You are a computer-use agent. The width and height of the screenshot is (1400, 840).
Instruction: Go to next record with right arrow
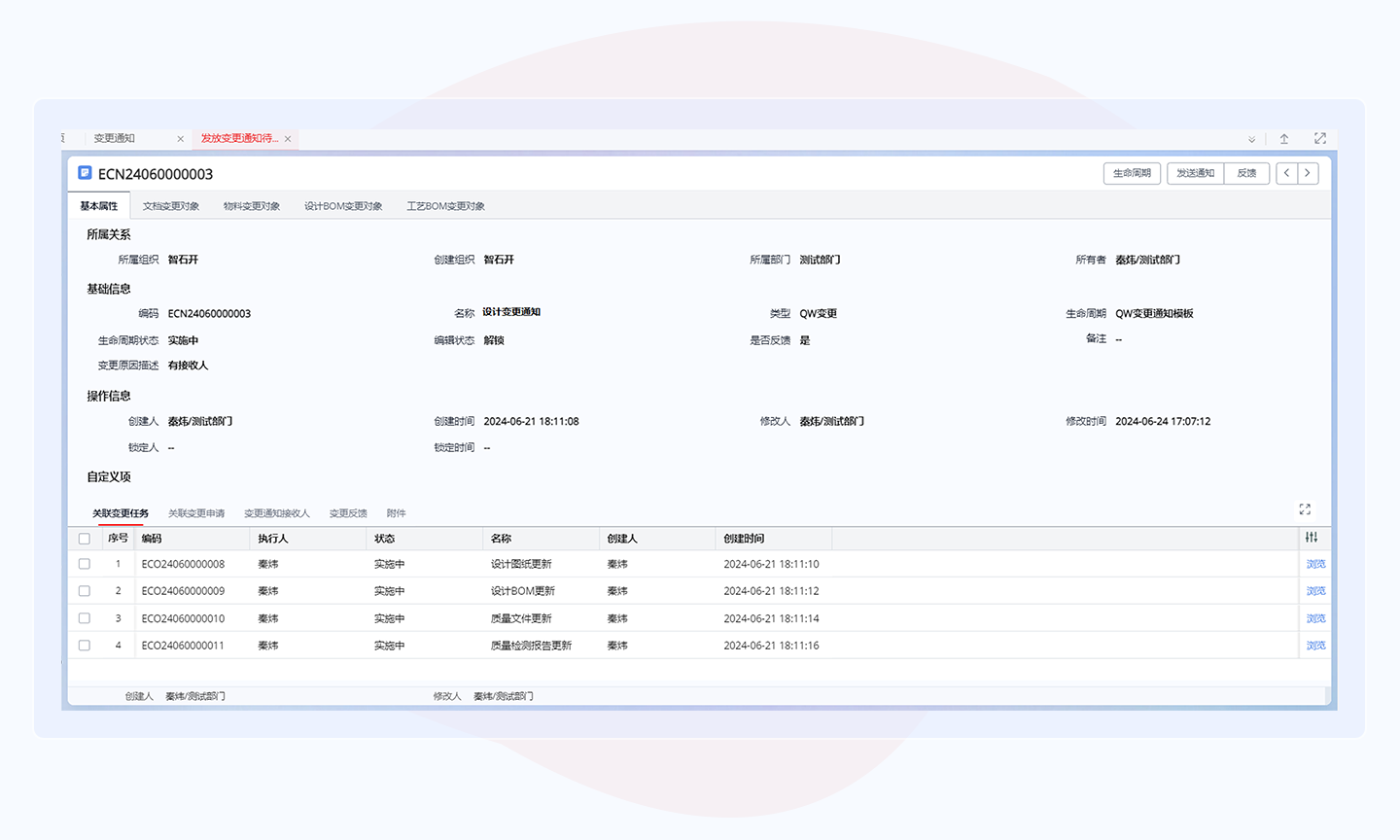pos(1308,173)
